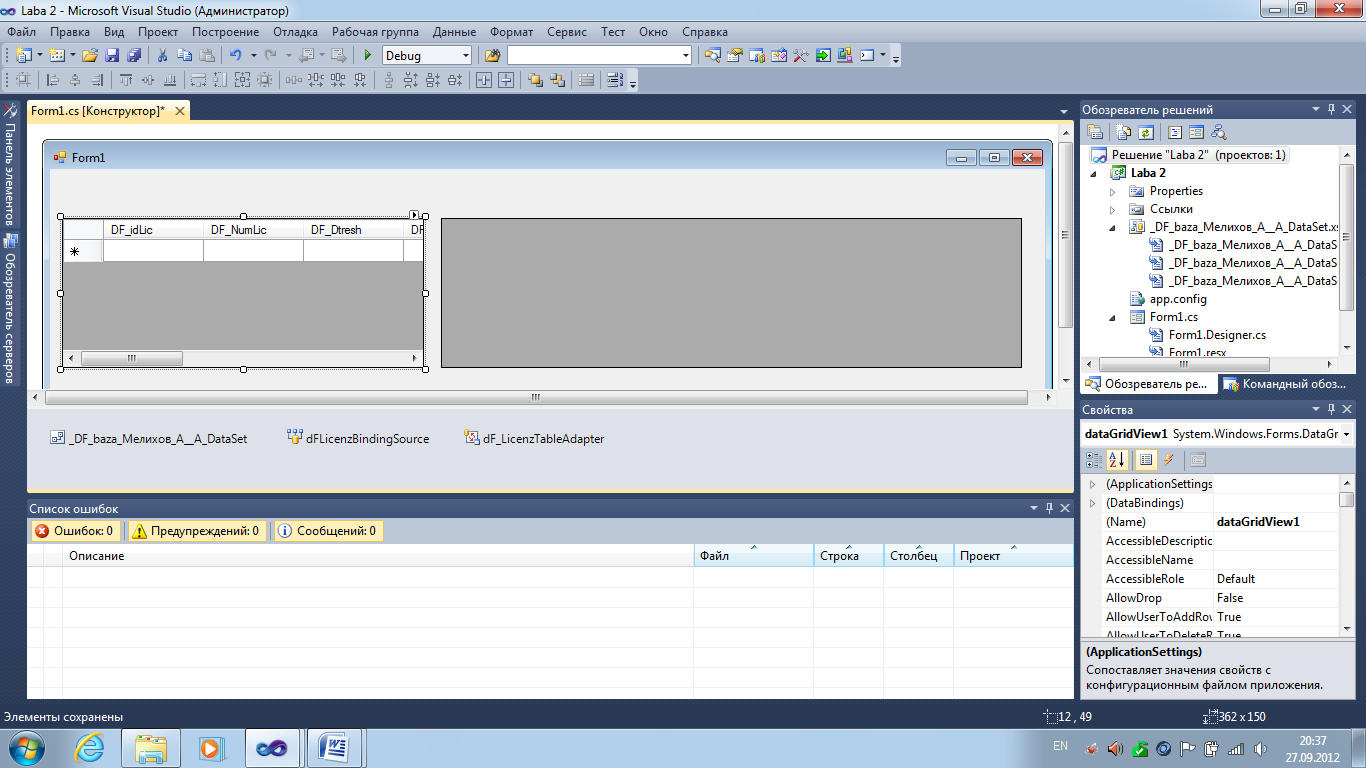This screenshot has width=1366, height=768.
Task: Click the Open File folder icon
Action: (89, 56)
